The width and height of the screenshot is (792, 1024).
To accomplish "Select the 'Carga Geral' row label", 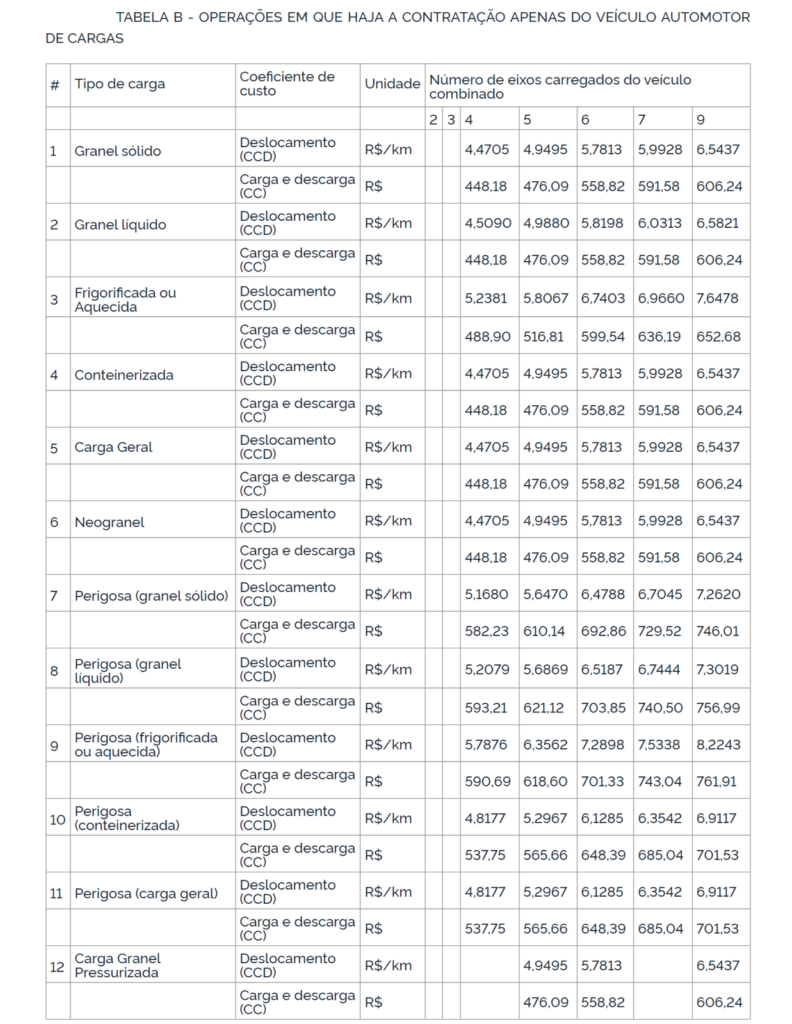I will (x=113, y=447).
